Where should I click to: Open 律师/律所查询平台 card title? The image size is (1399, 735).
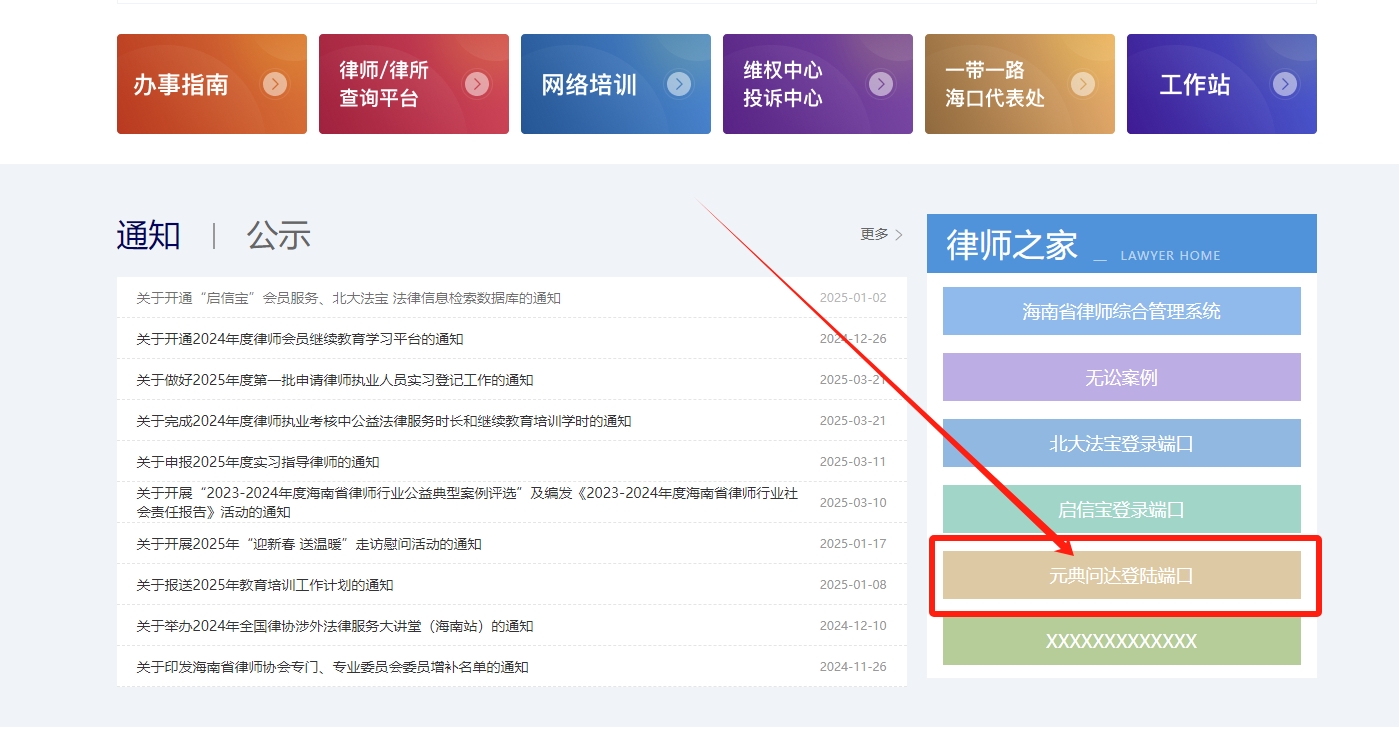pos(384,84)
